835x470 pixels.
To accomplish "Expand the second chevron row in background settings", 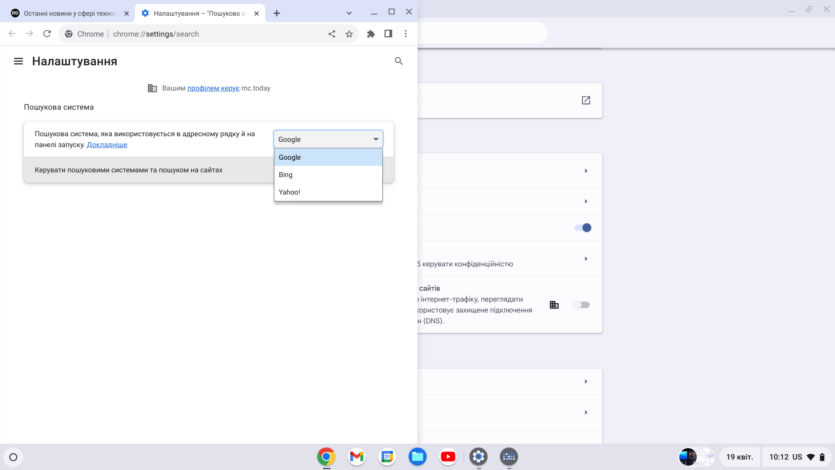I will tap(586, 201).
